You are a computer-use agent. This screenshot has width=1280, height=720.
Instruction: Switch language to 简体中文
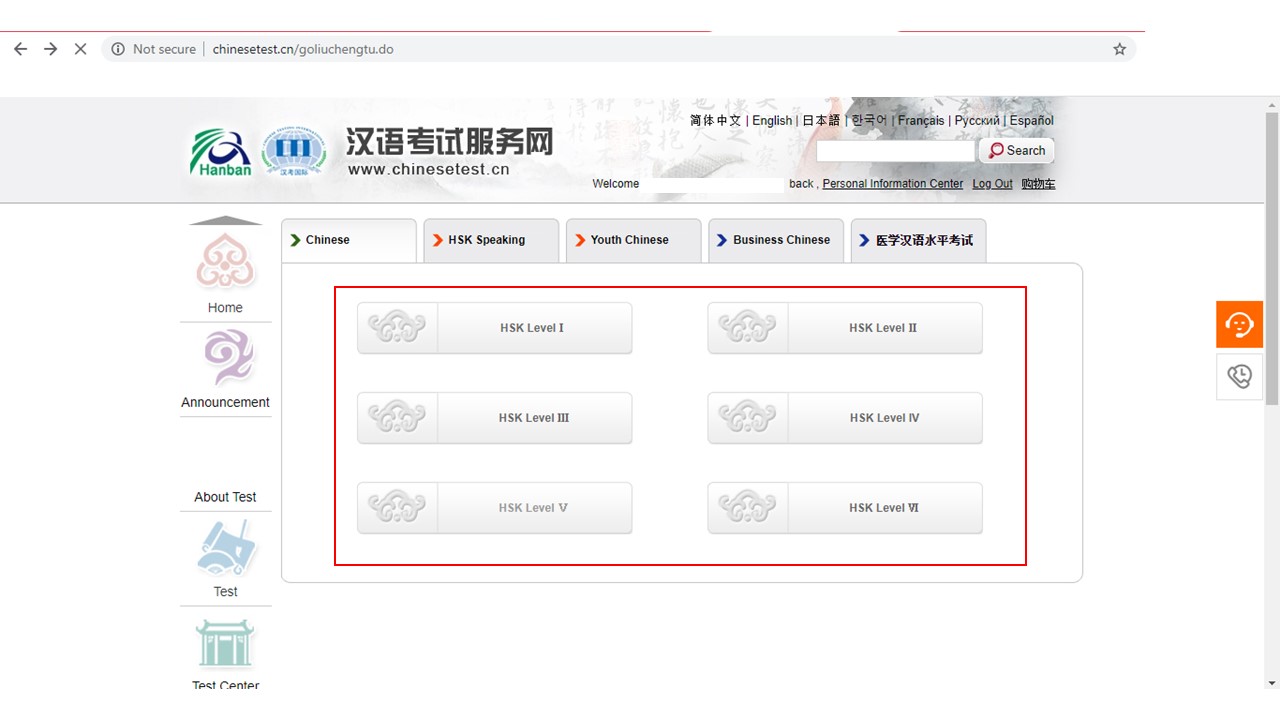(716, 120)
